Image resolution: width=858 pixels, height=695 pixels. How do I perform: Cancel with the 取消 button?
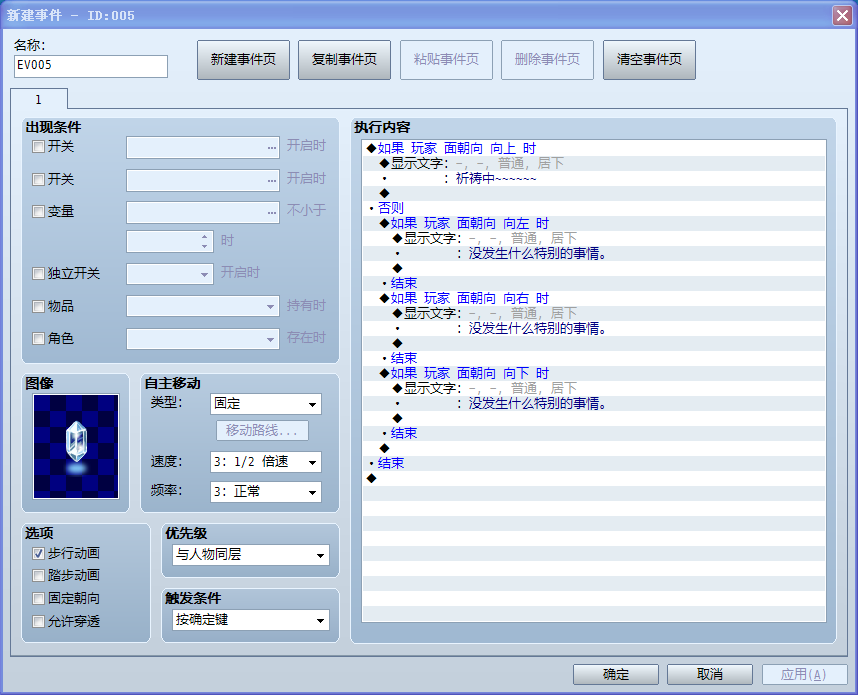[x=710, y=674]
